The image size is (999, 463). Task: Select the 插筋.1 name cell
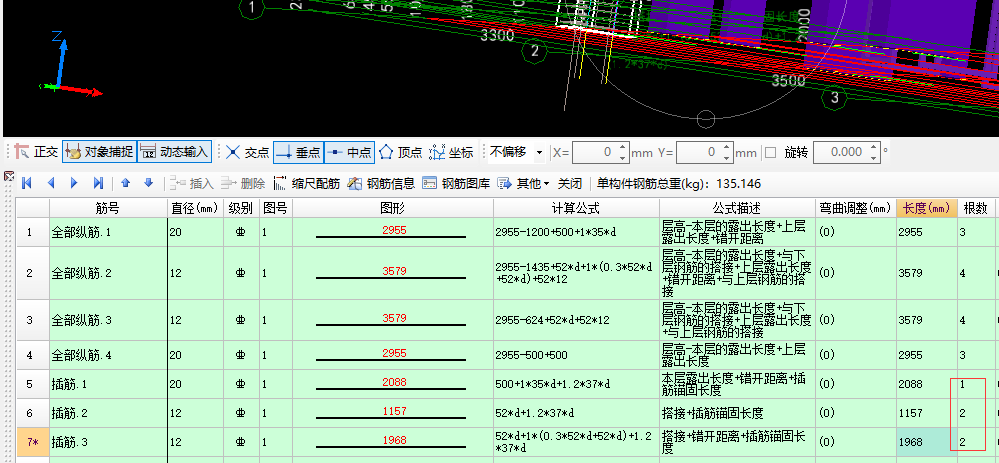108,384
